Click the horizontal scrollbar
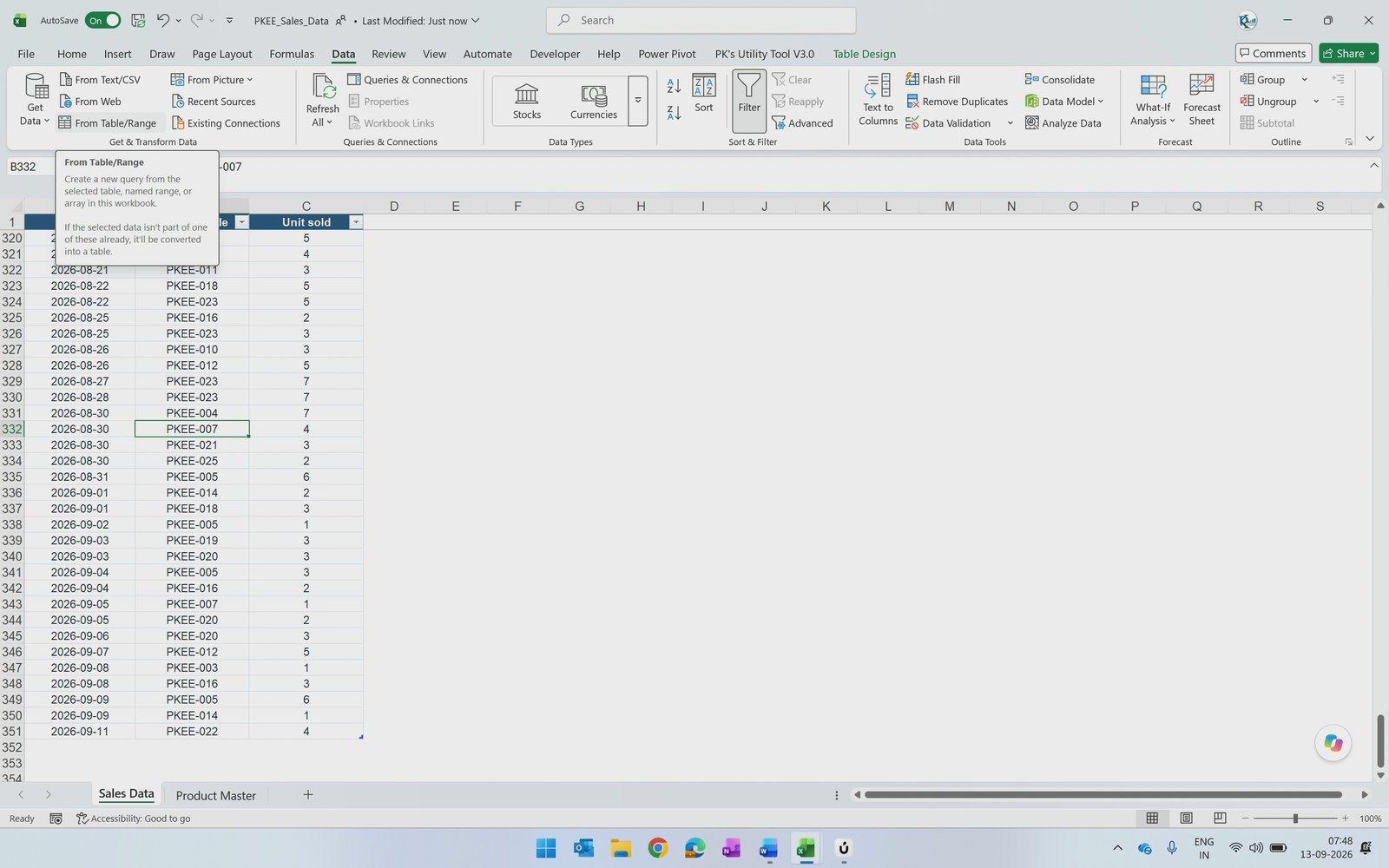The width and height of the screenshot is (1389, 868). click(x=1103, y=794)
